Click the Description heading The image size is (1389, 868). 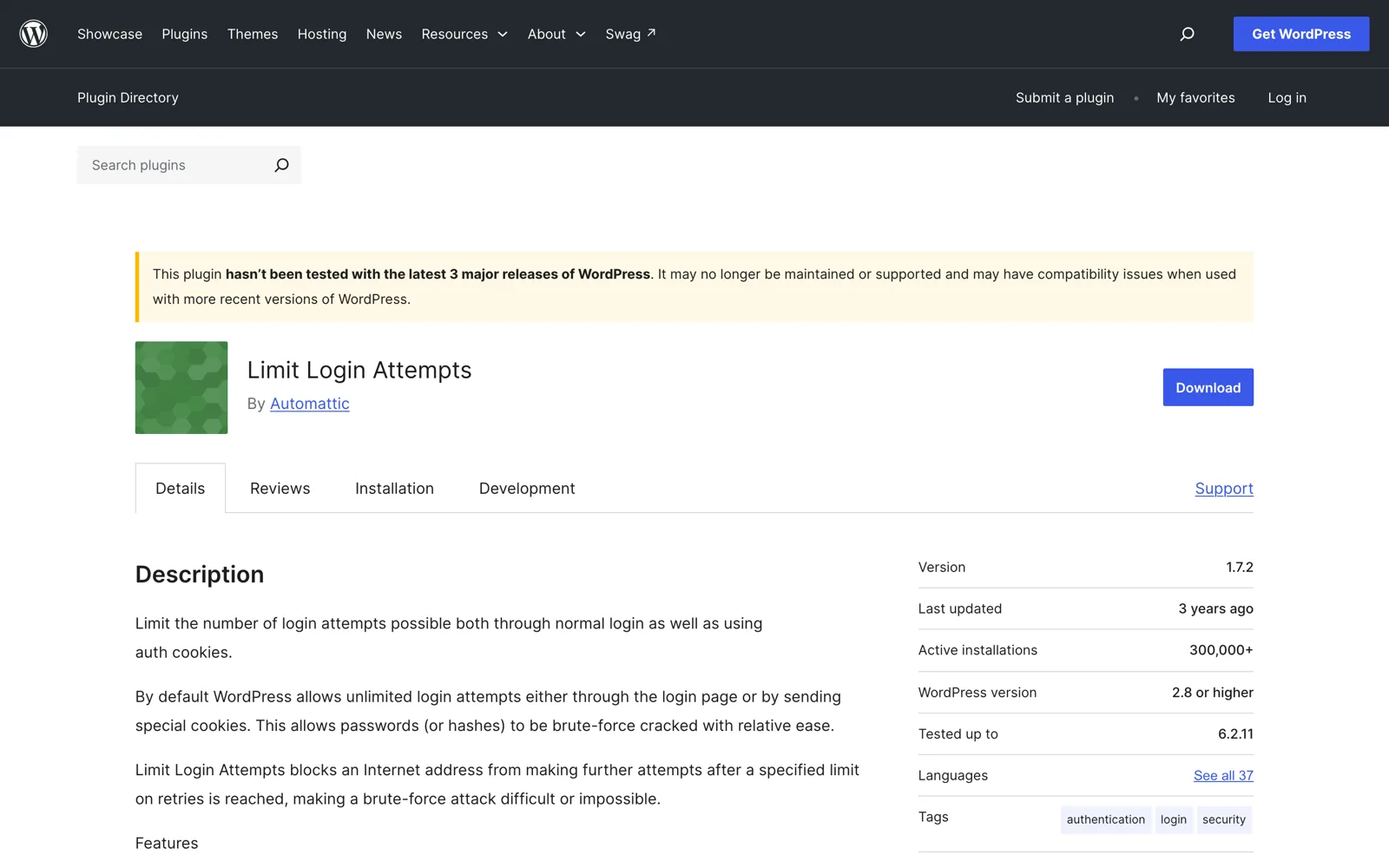pos(200,574)
